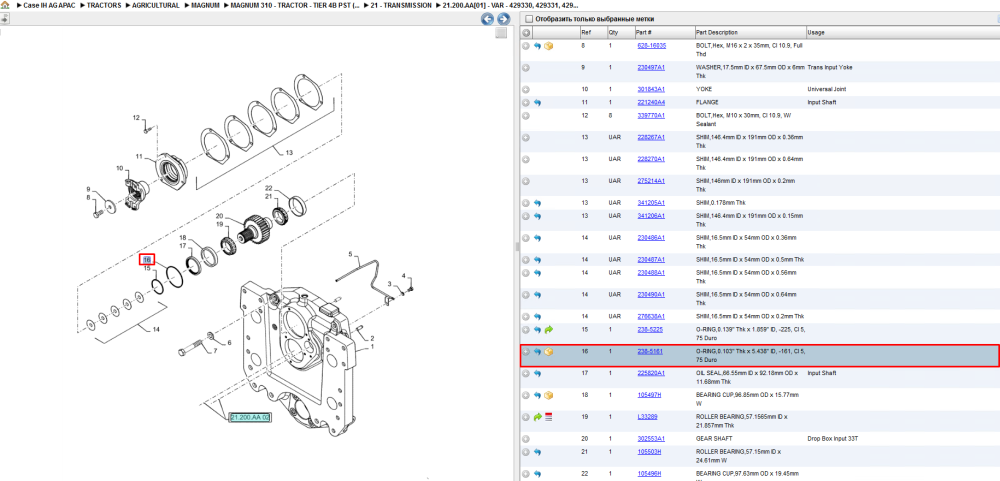Open AGRICULTURAL breadcrumb level
This screenshot has width=1000, height=481.
point(156,5)
